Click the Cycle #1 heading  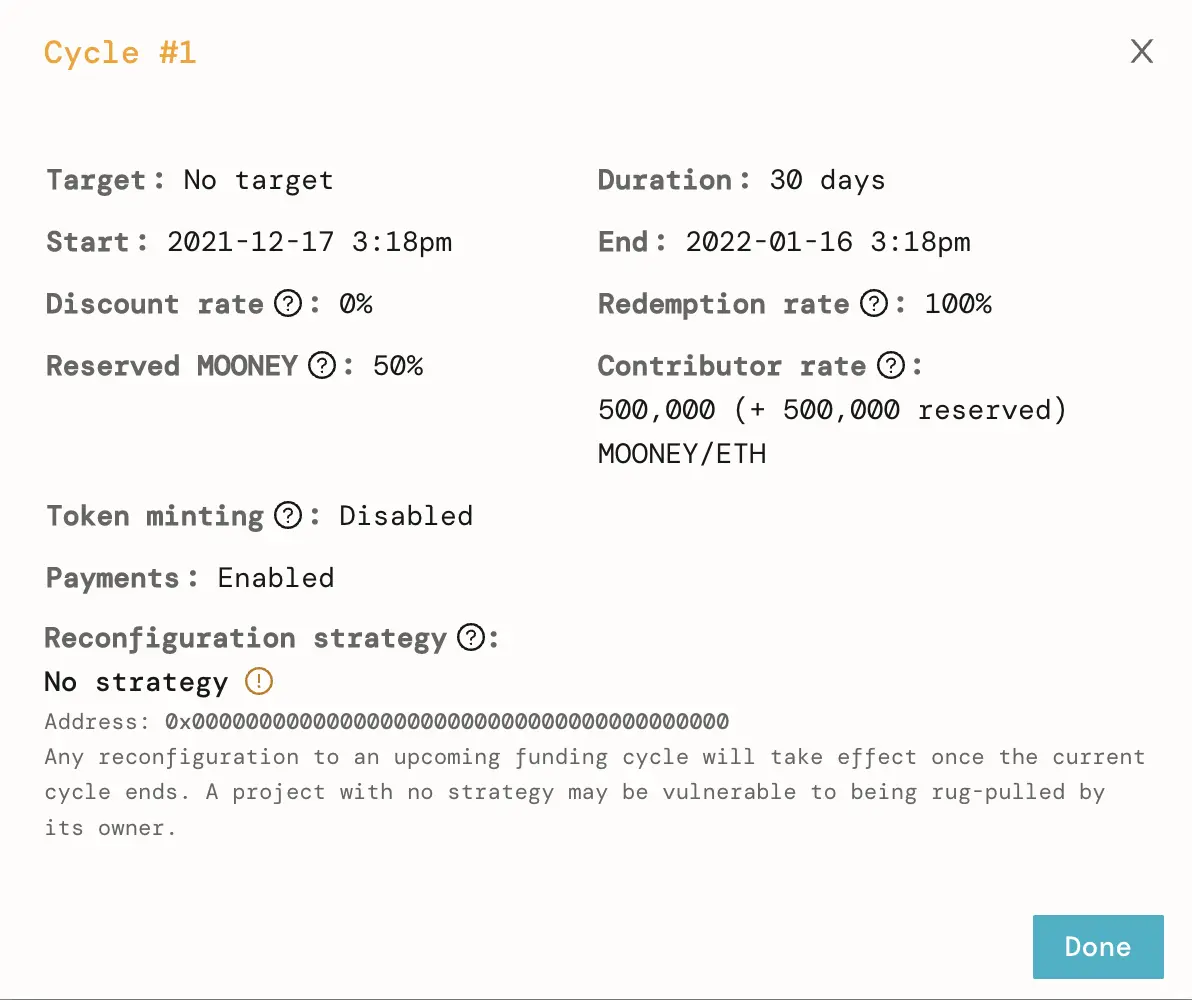click(x=120, y=52)
